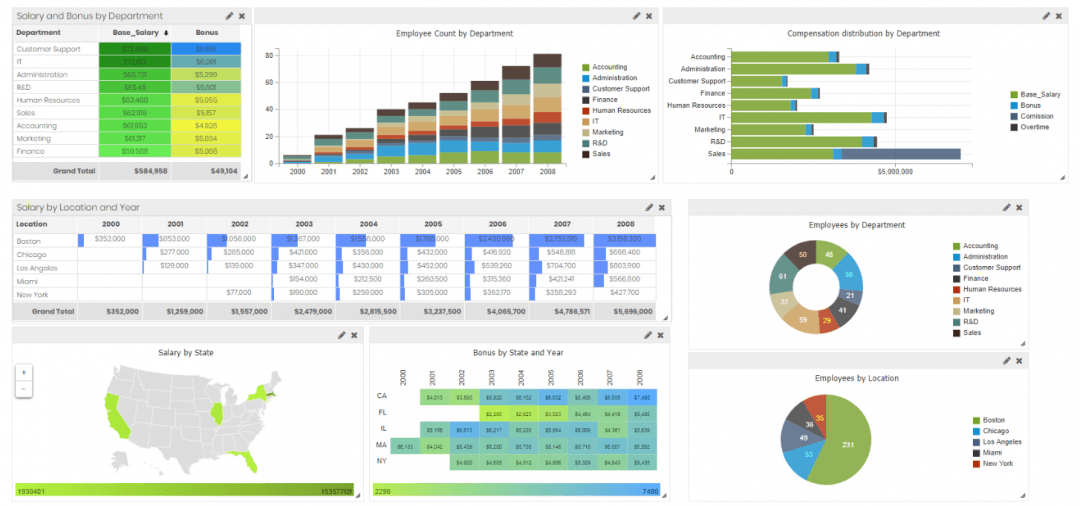The width and height of the screenshot is (1080, 506).
Task: Click the Administration donut segment labeled 58
Action: pos(849,273)
